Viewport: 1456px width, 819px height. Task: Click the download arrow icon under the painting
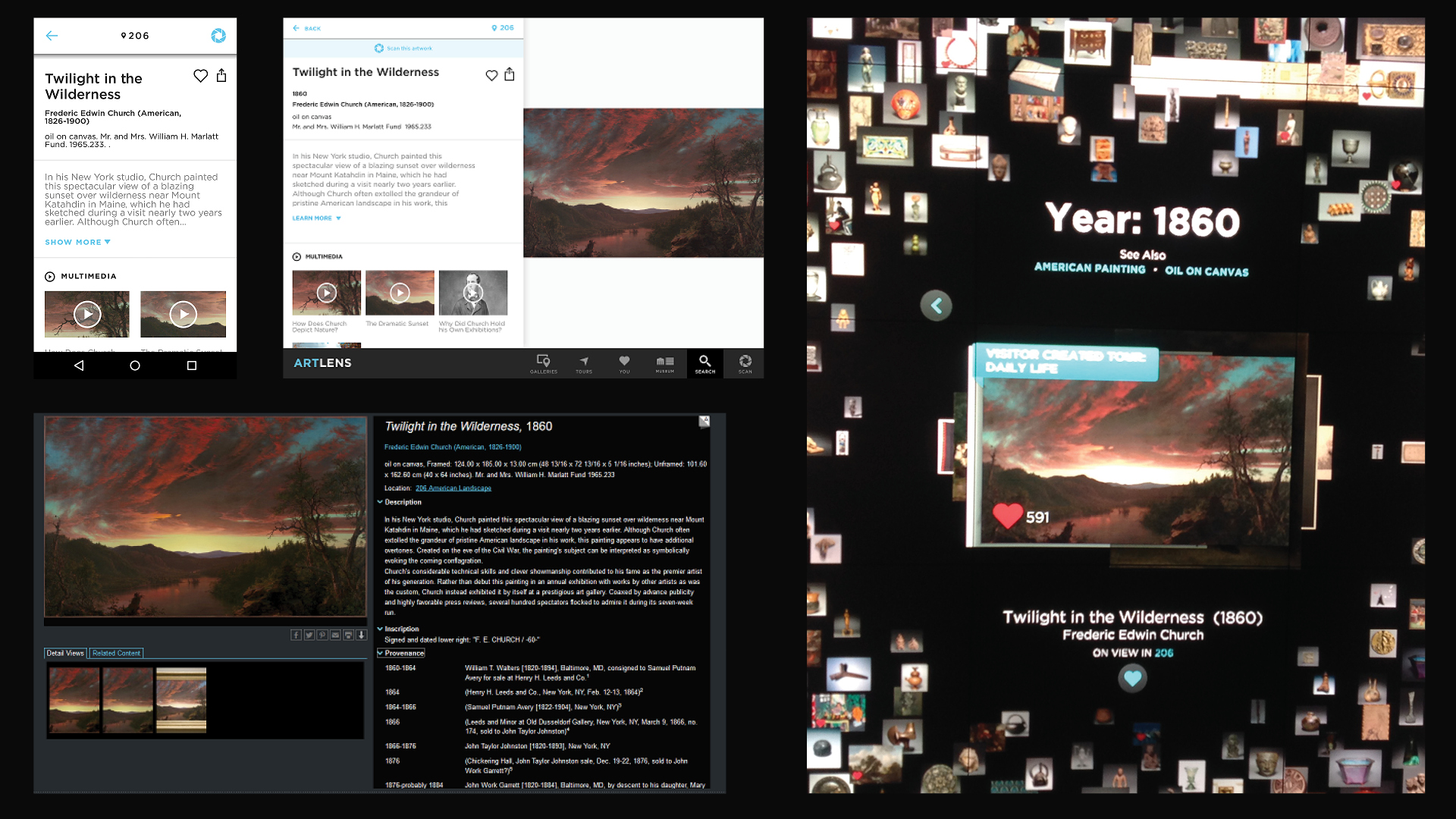(362, 635)
